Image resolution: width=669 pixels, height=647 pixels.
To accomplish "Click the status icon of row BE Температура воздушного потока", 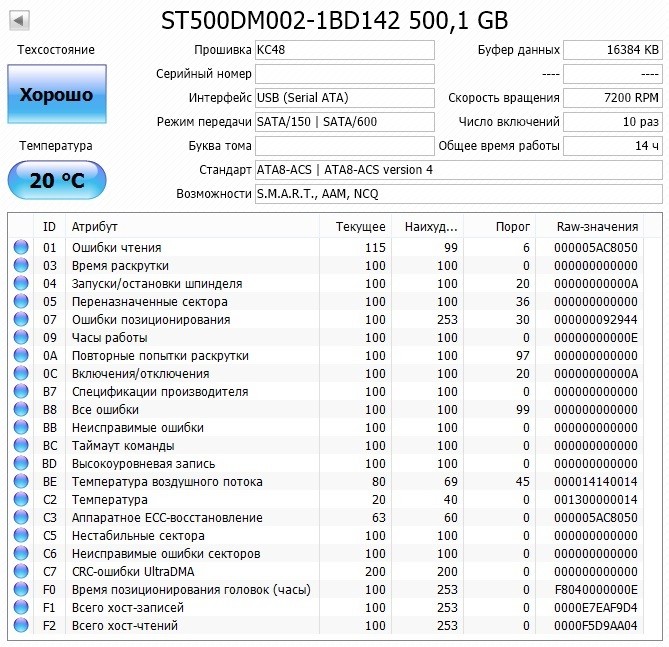I will [21, 481].
